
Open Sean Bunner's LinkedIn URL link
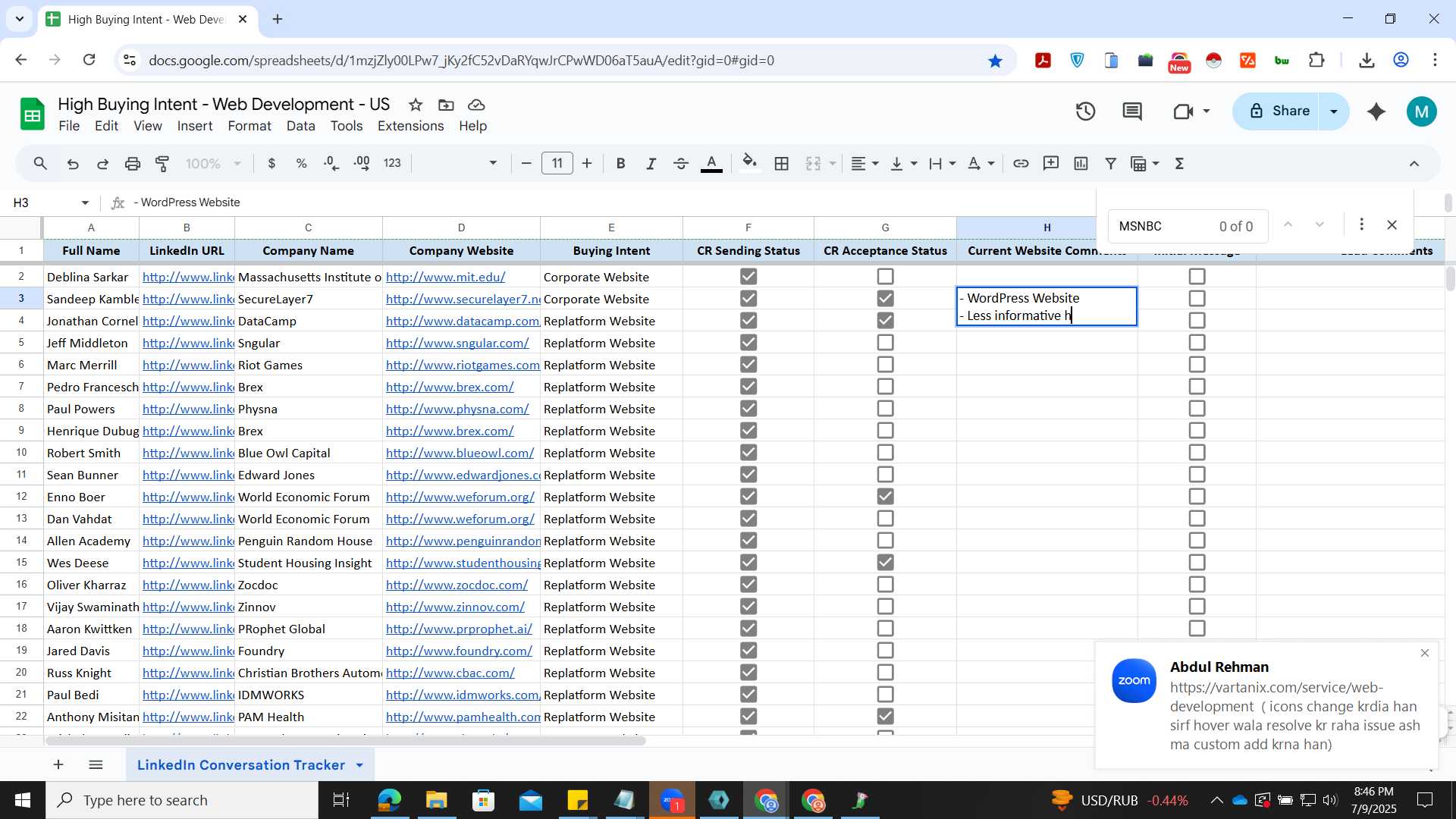pos(188,475)
